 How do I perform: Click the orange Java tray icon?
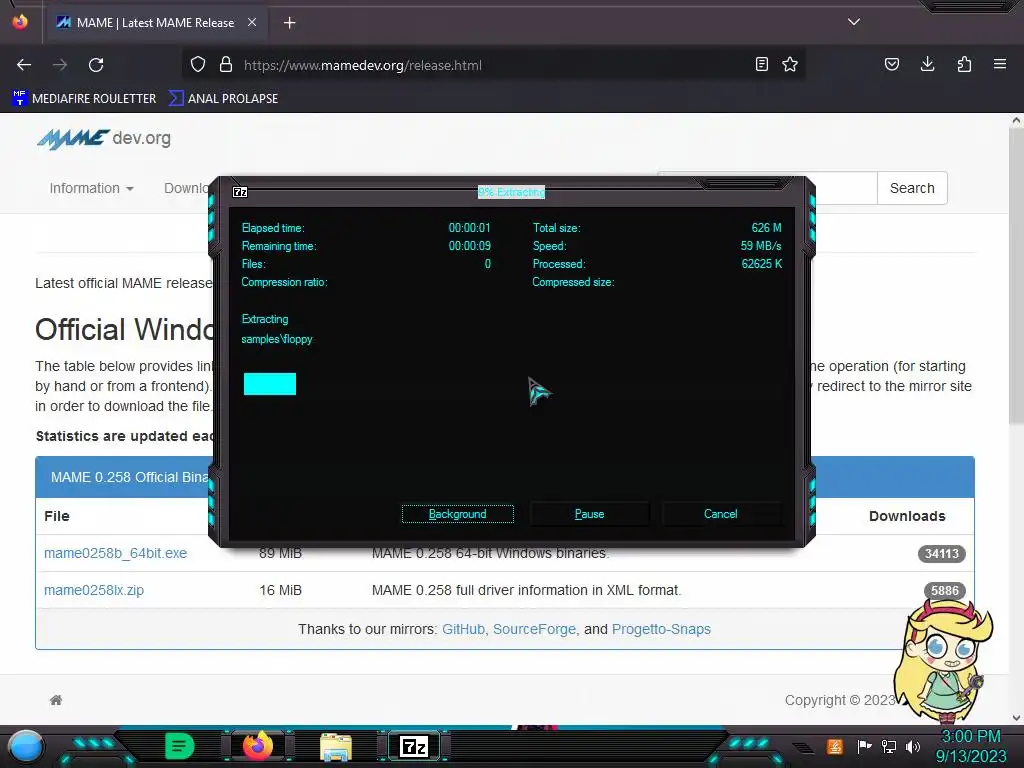pyautogui.click(x=835, y=746)
